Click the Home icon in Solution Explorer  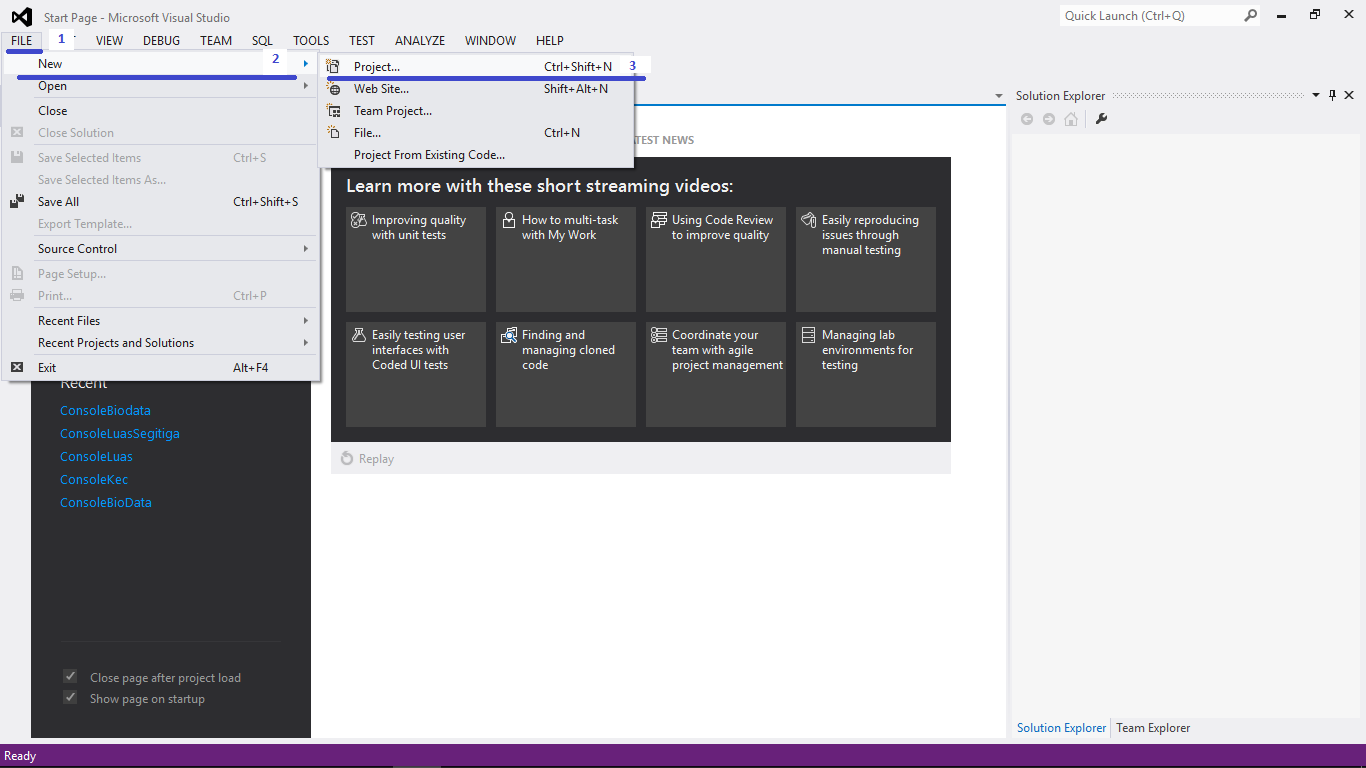point(1071,118)
